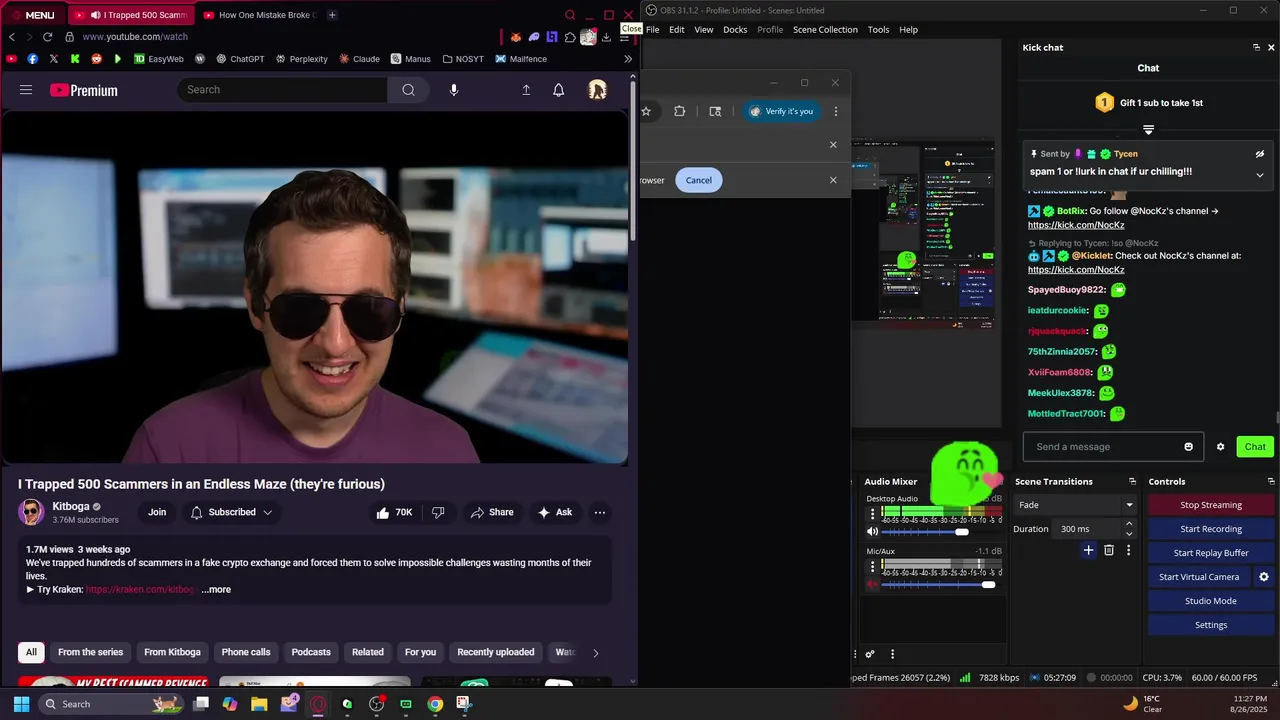Image resolution: width=1280 pixels, height=720 pixels.
Task: Open the Fade transition dropdown
Action: point(1075,505)
